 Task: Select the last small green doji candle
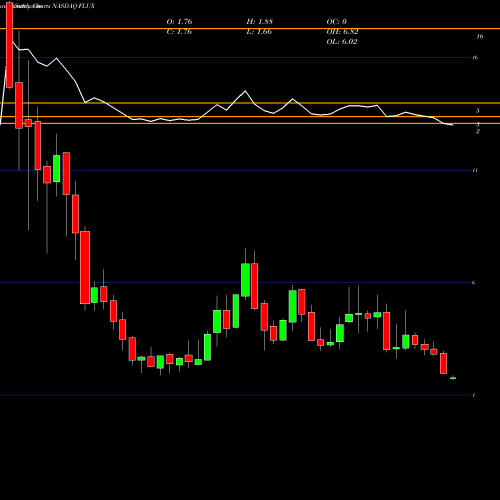pyautogui.click(x=453, y=378)
